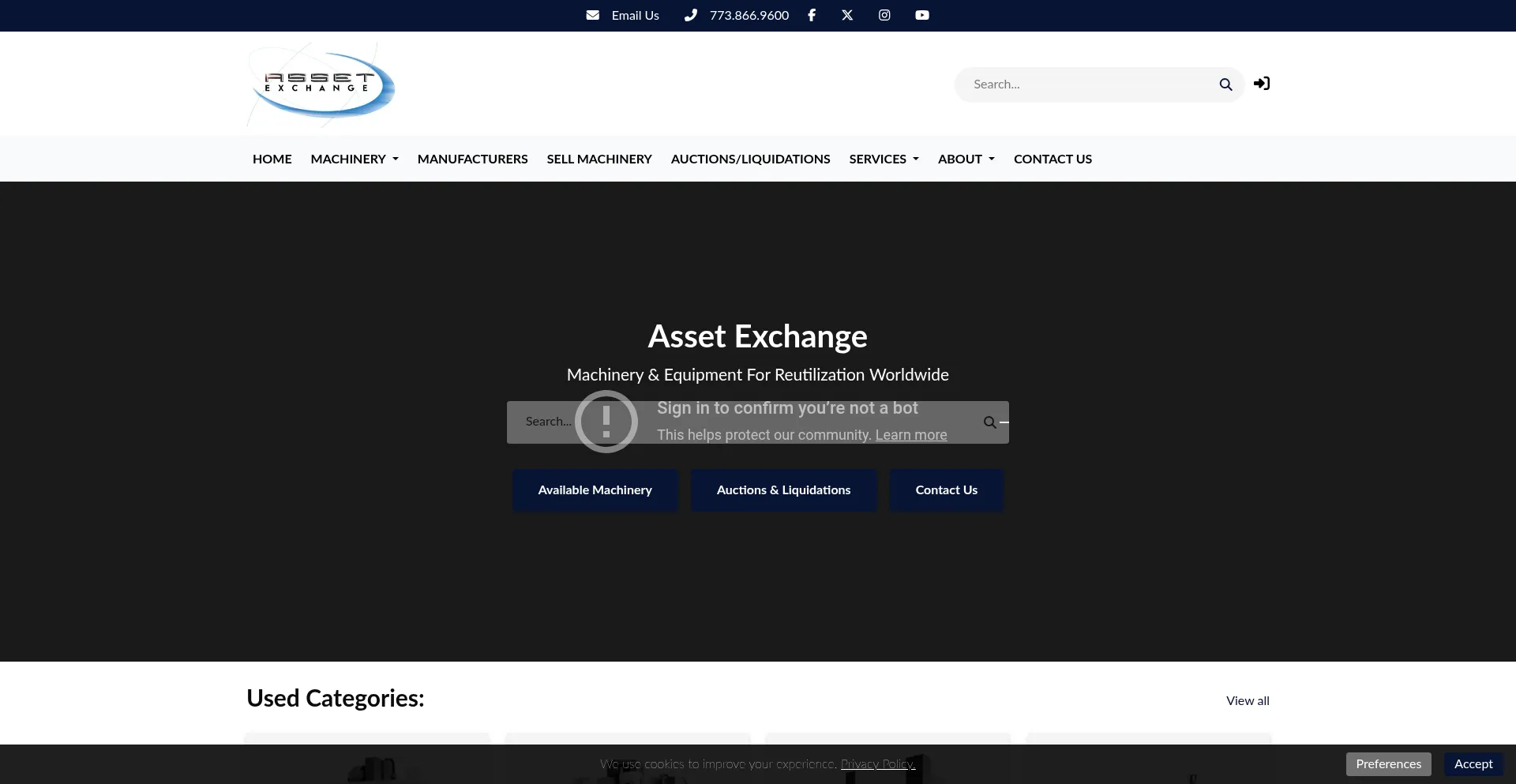Click the header search magnifier icon
This screenshot has height=784, width=1516.
click(x=1225, y=84)
